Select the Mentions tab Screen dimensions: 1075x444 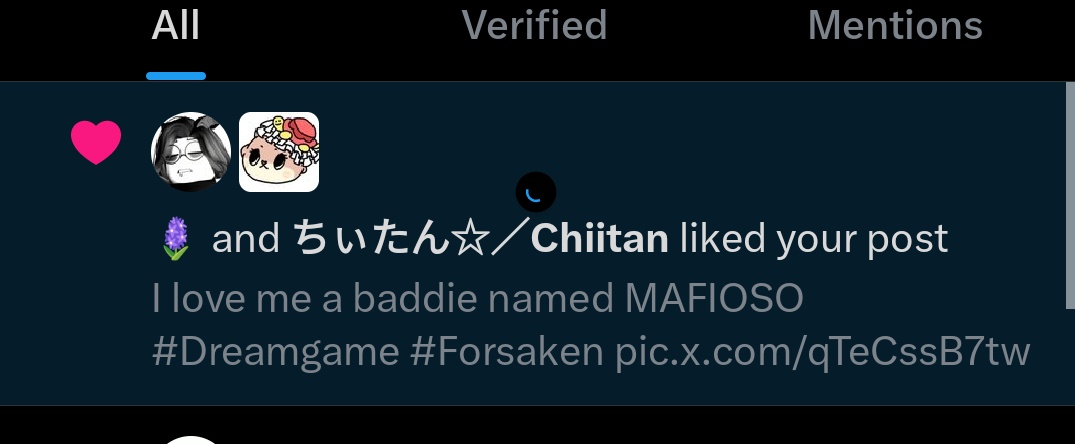pos(895,26)
